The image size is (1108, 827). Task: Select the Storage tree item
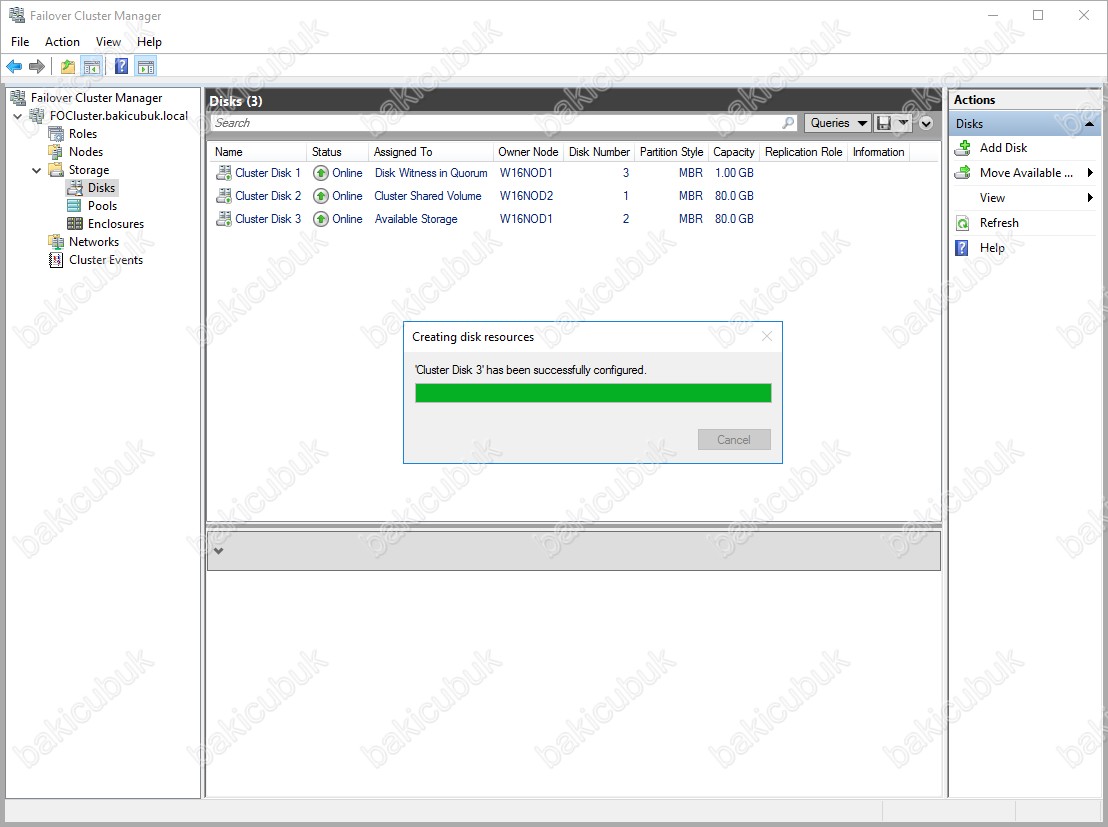88,170
